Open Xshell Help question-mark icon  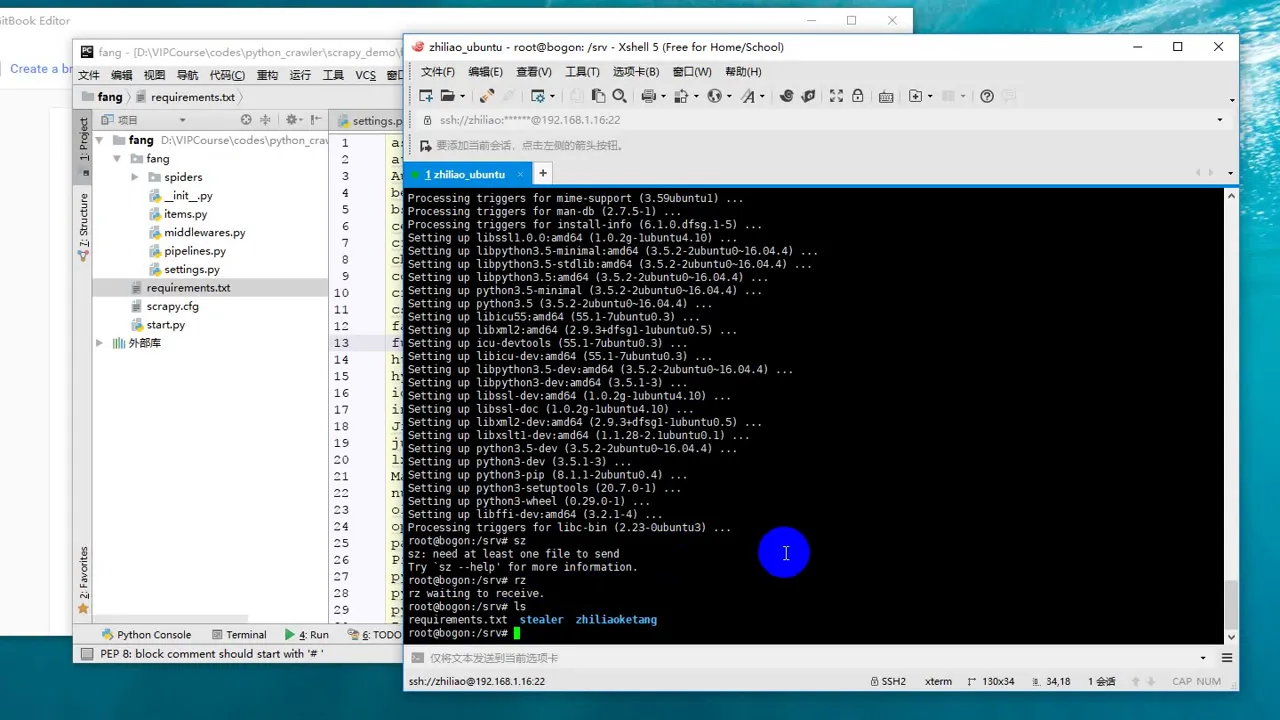coord(987,96)
